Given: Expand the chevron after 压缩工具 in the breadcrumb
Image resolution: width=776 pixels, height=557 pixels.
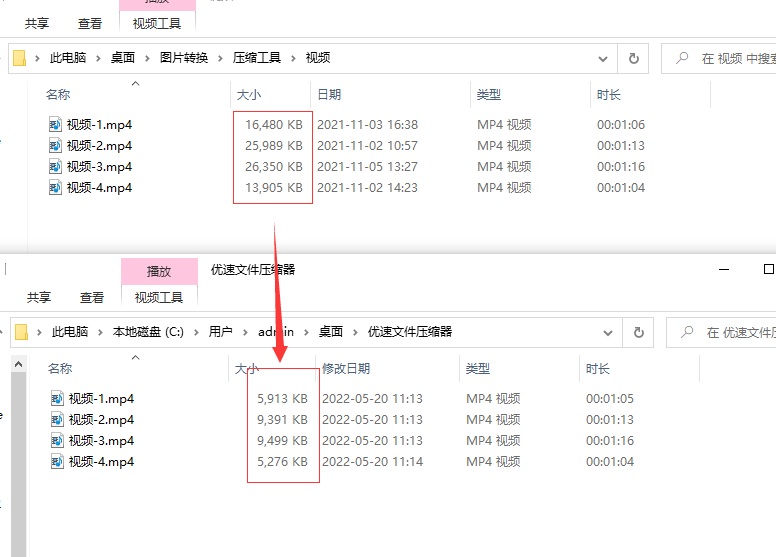Looking at the screenshot, I should (294, 58).
